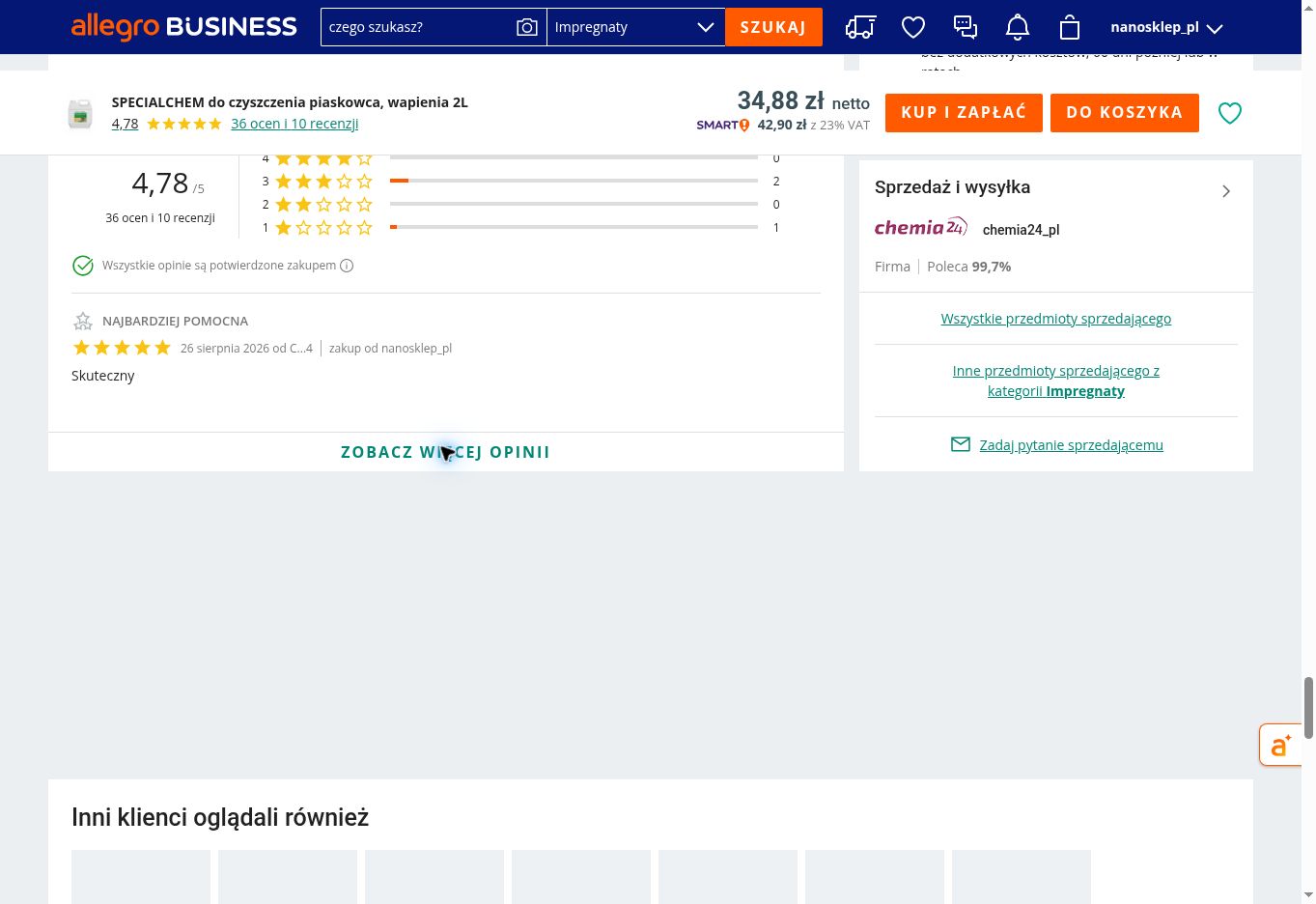Open the Allegro Business logo homepage

(183, 27)
